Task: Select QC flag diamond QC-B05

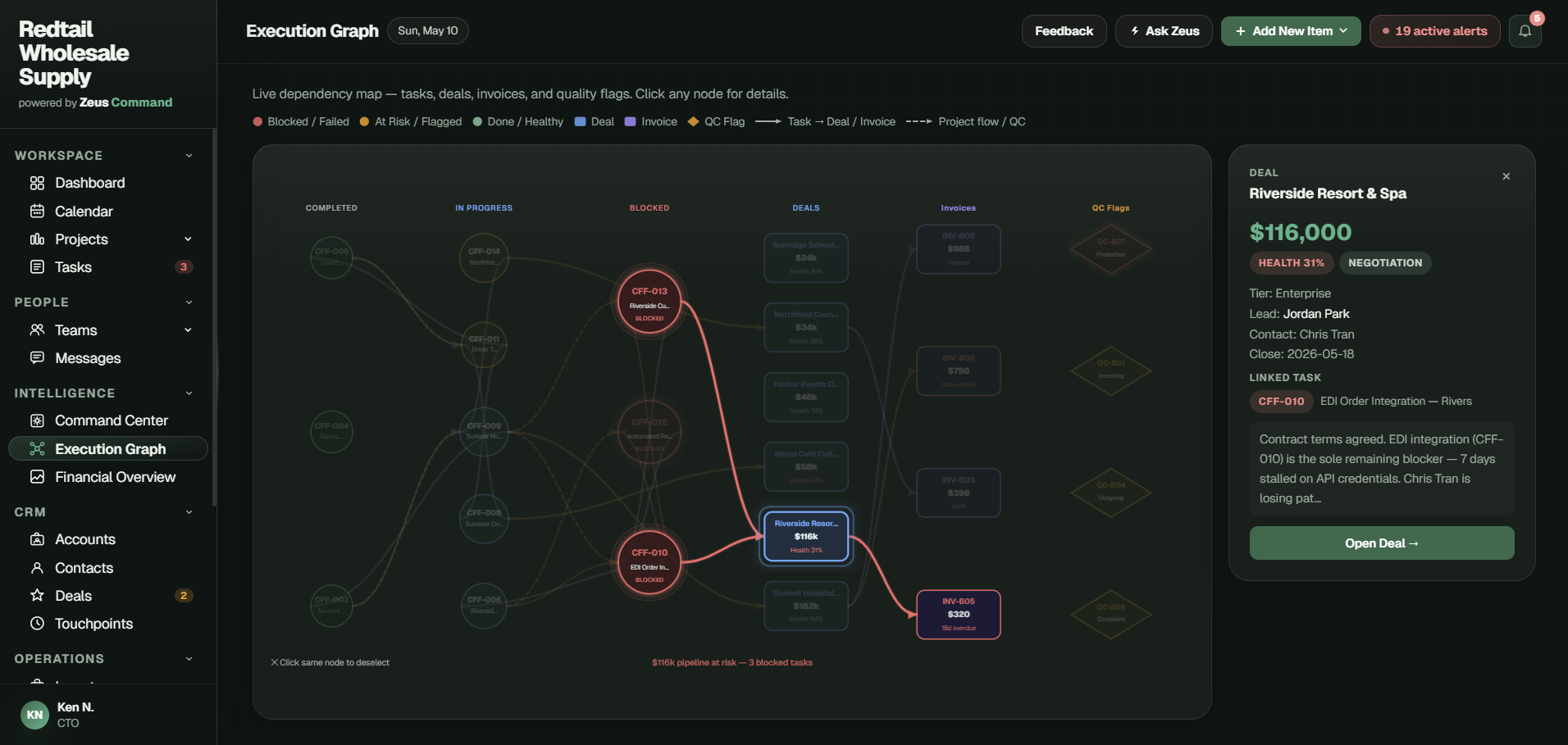Action: tap(1111, 615)
